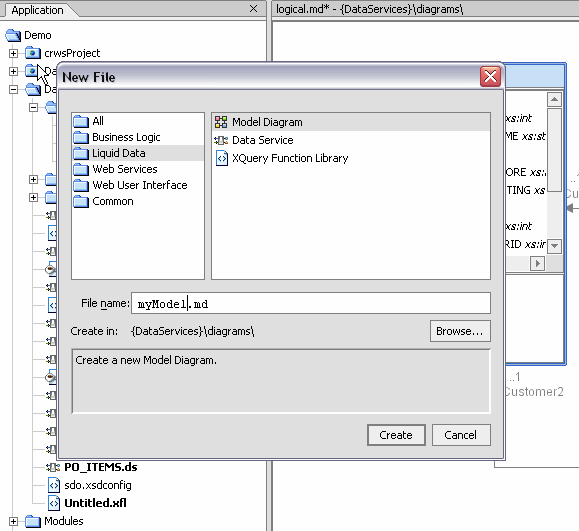
Task: Expand the Modules tree node
Action: coord(13,521)
